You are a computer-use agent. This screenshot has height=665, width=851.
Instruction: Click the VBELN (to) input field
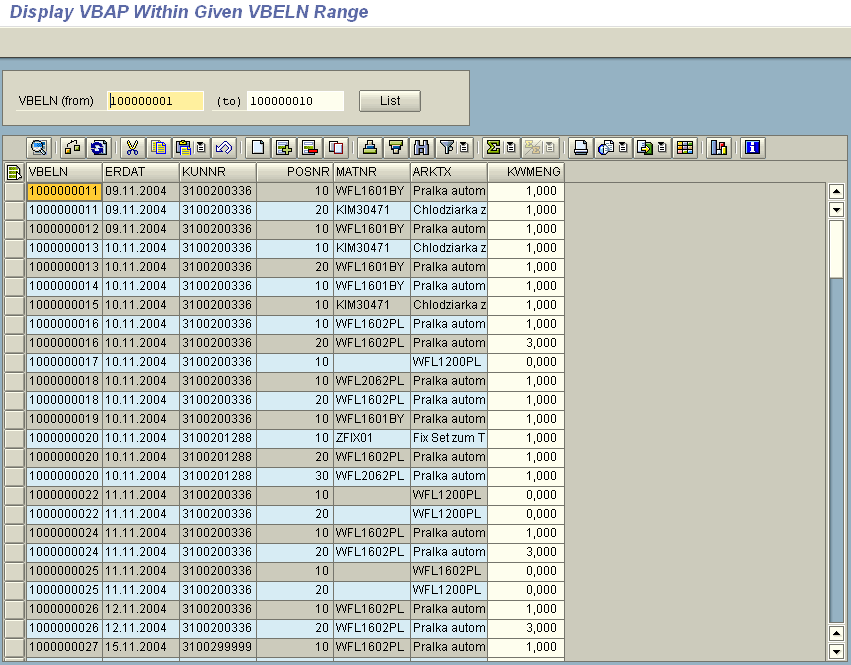(295, 101)
